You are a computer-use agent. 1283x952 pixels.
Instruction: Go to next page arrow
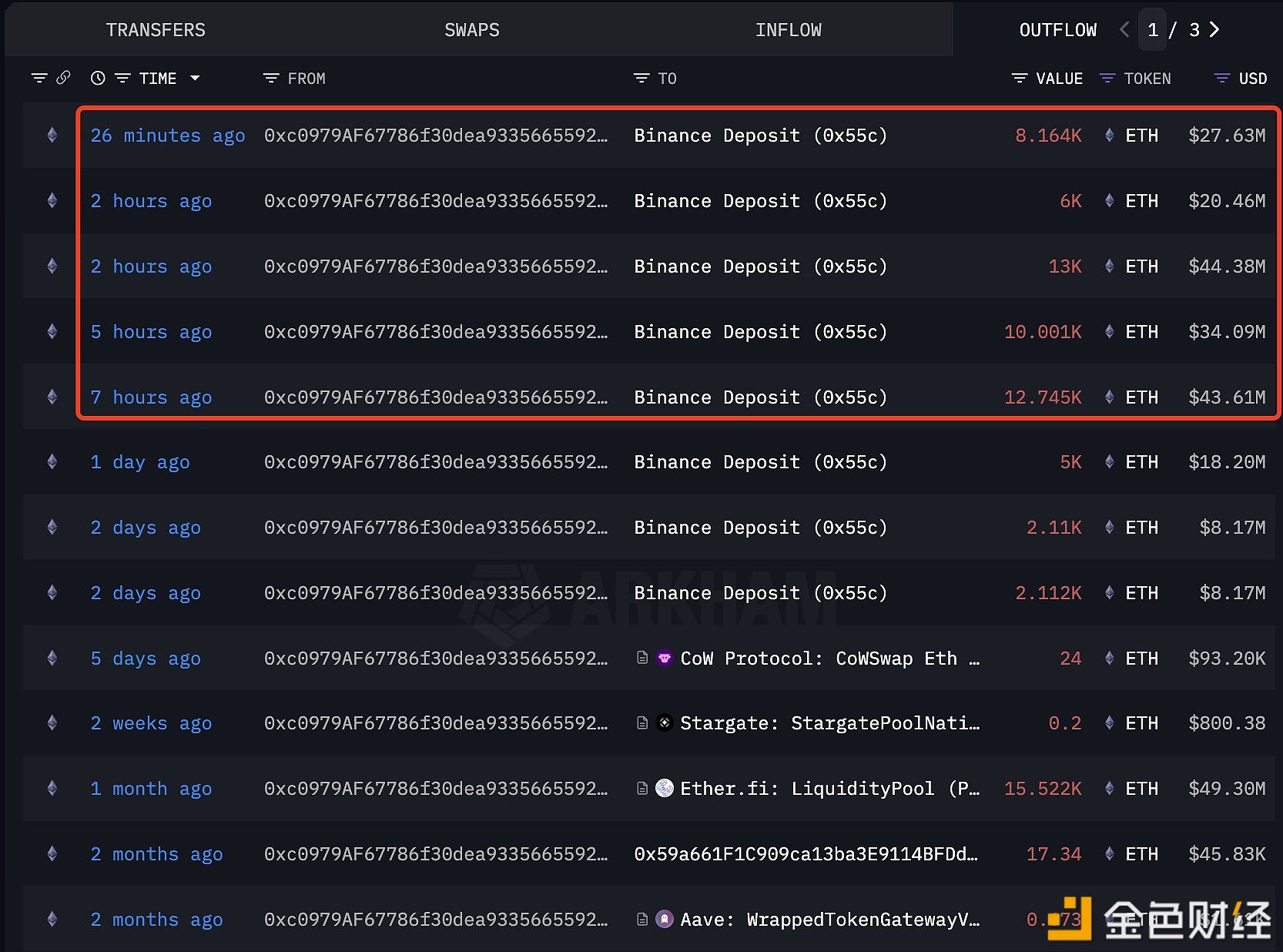pyautogui.click(x=1214, y=29)
